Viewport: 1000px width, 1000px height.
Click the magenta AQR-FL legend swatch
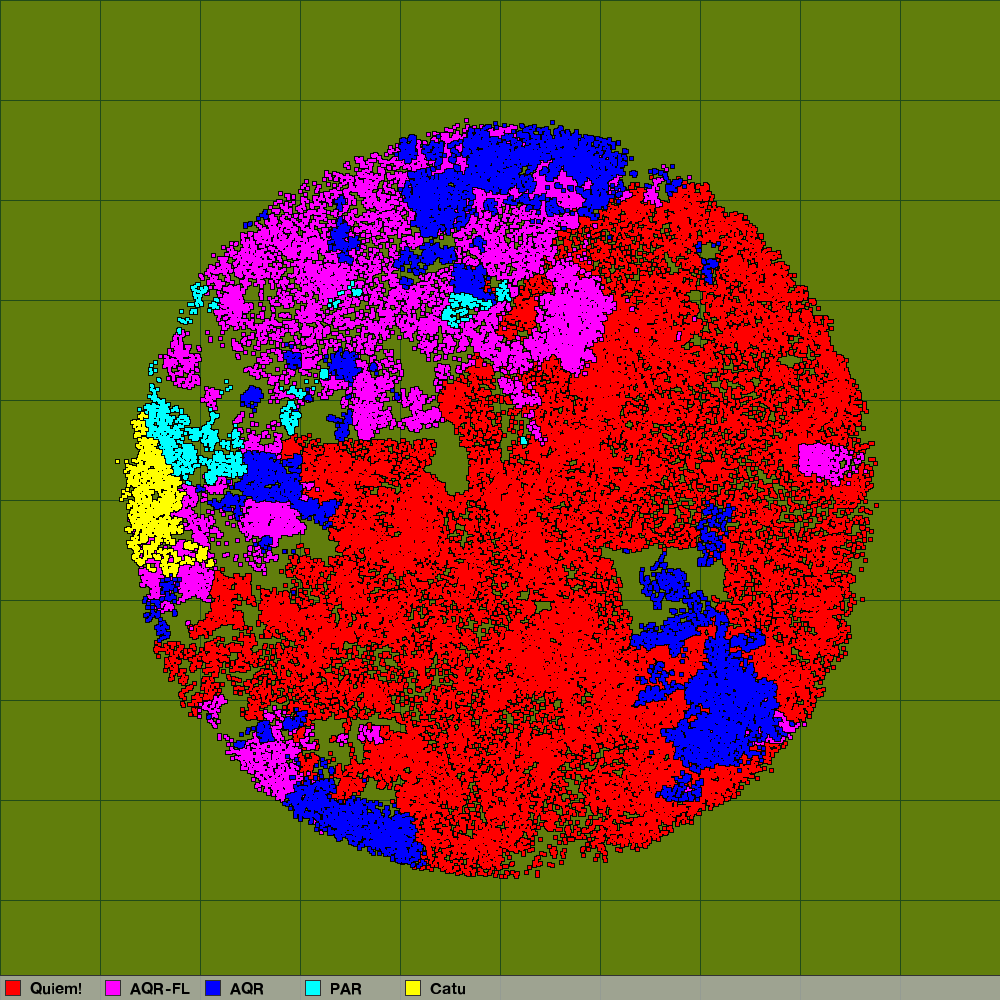[113, 988]
